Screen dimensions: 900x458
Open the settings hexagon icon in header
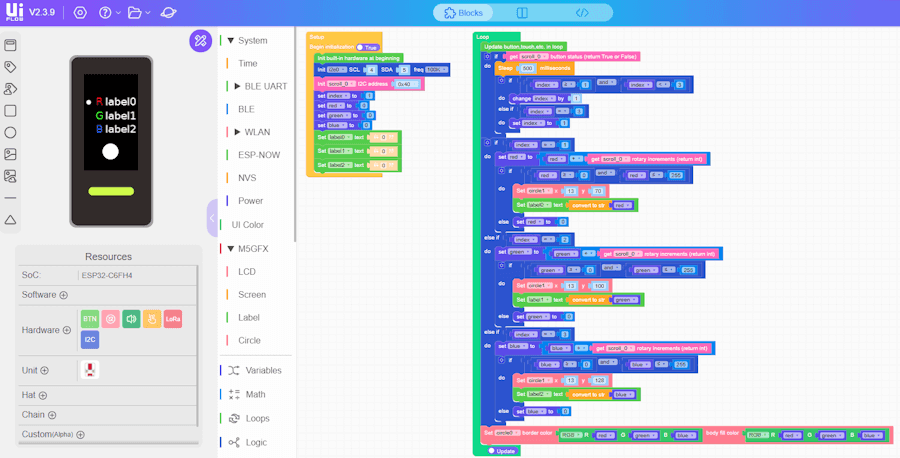(80, 13)
